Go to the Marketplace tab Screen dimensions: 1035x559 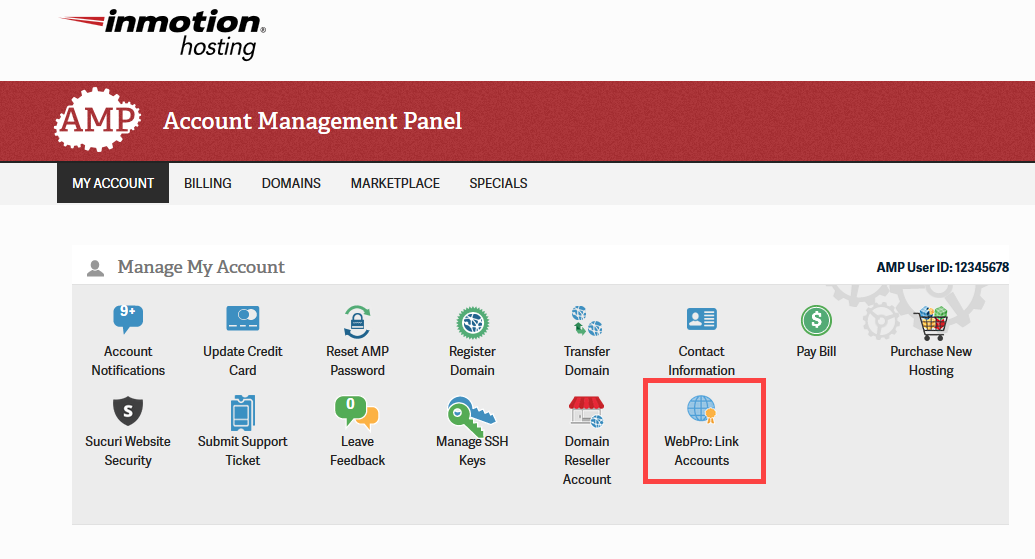(x=395, y=183)
